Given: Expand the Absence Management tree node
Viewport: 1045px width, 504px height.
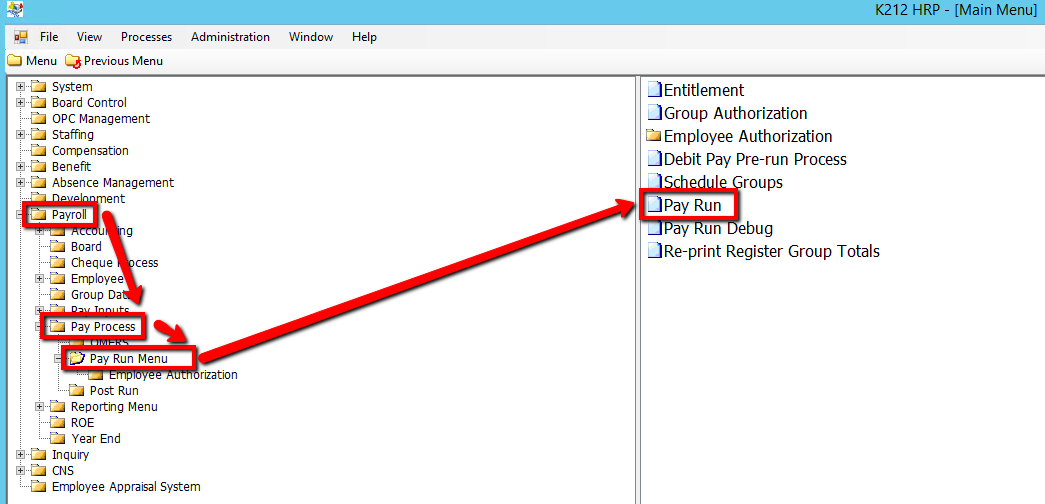Looking at the screenshot, I should pos(21,183).
